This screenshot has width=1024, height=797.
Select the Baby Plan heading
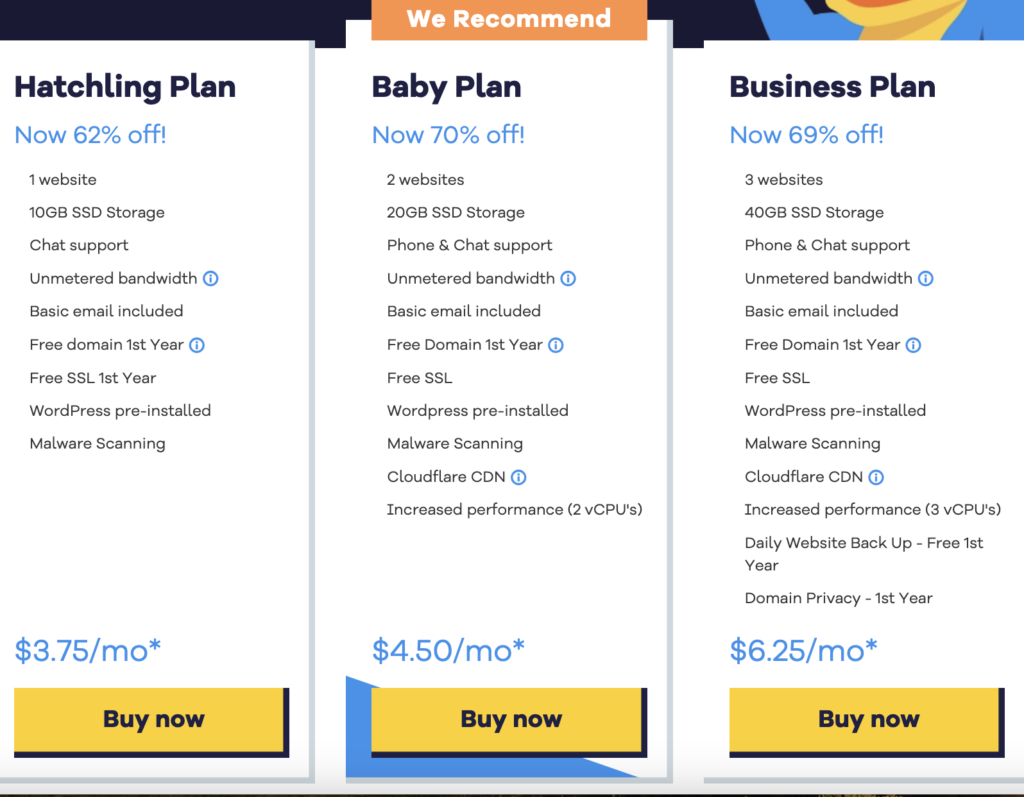446,87
